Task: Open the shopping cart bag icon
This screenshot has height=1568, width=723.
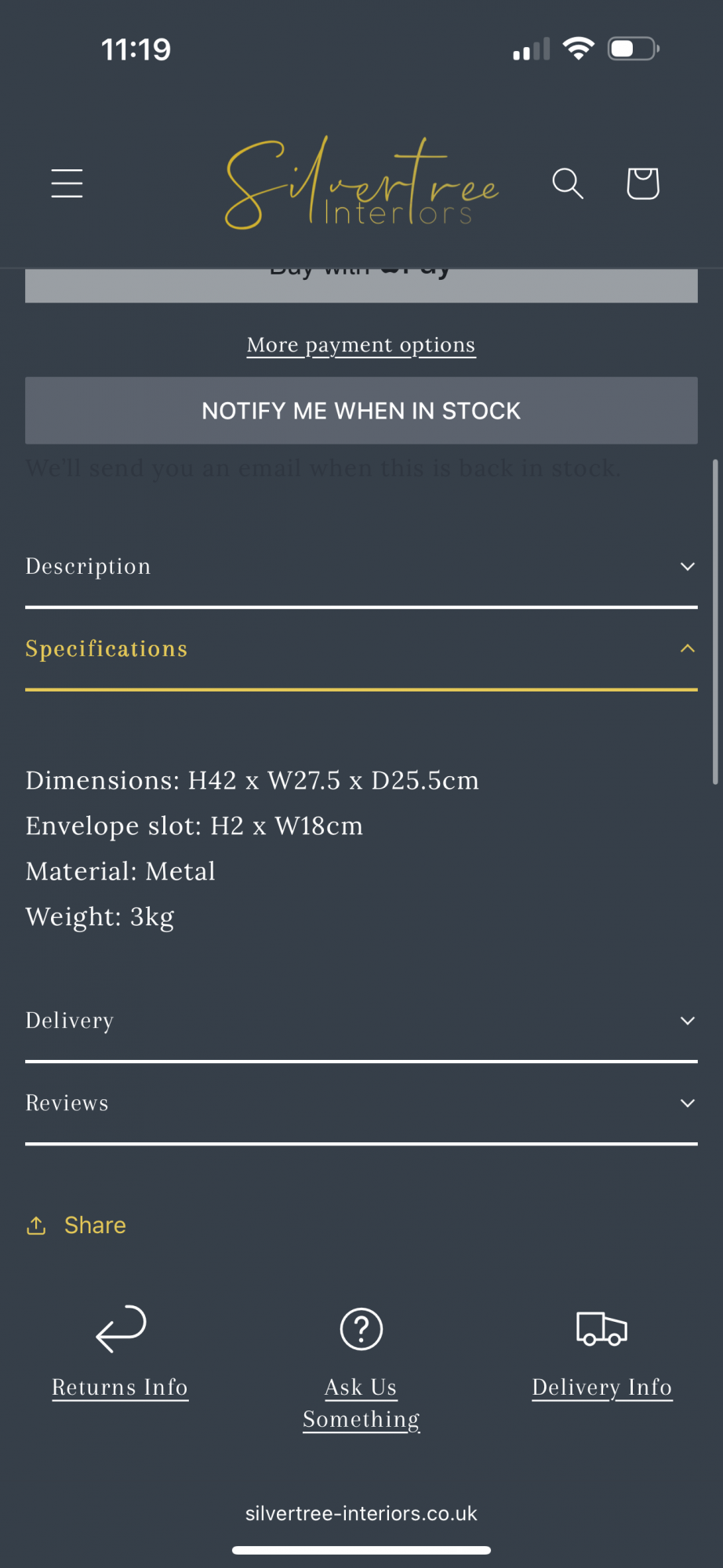Action: click(x=643, y=183)
